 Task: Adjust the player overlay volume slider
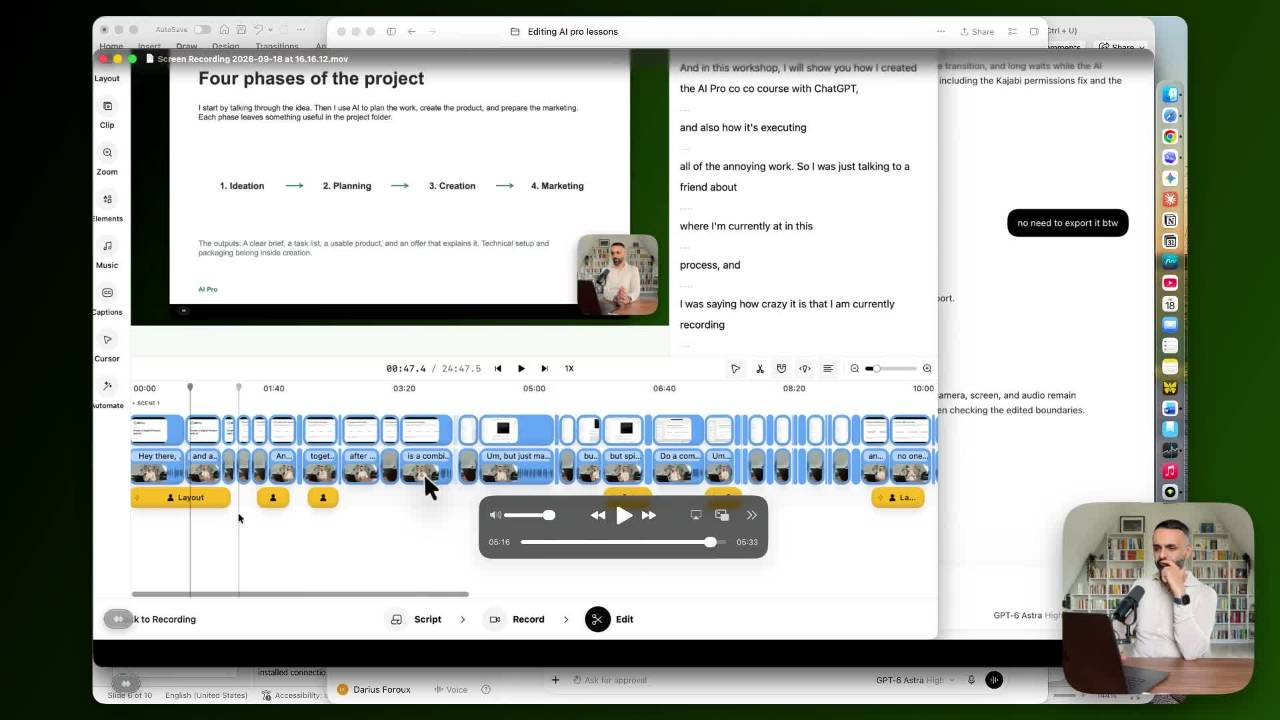(529, 515)
